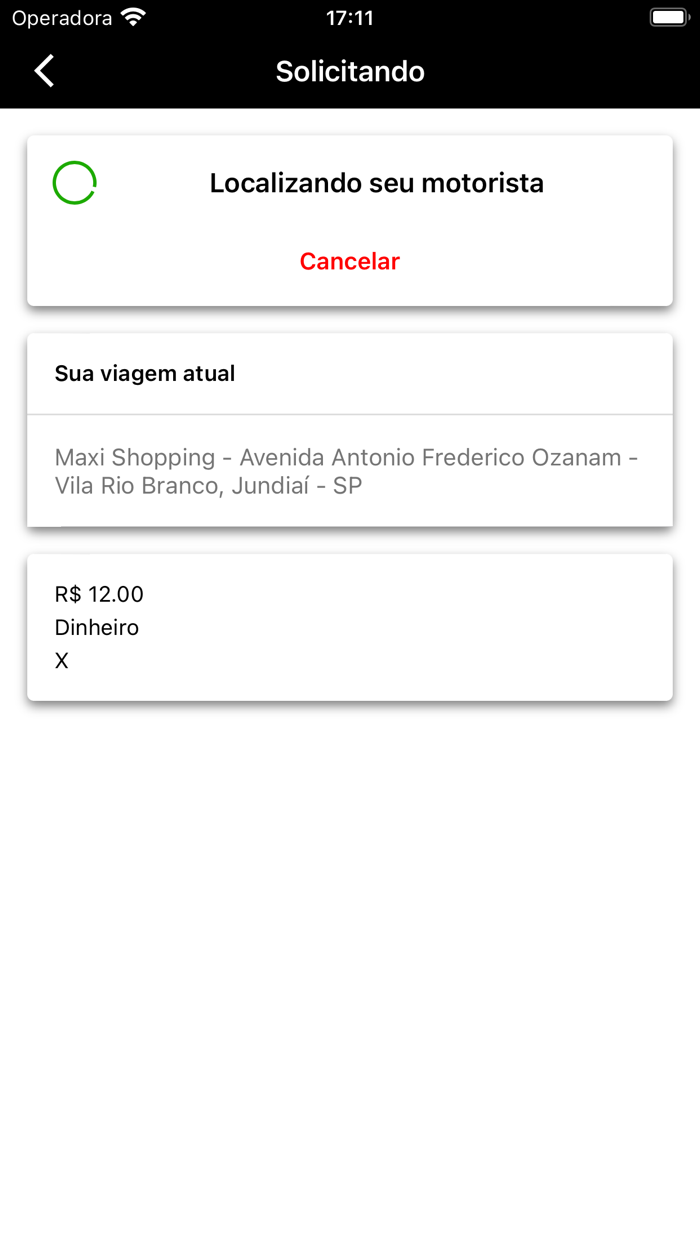Screen dimensions: 700x1244
Task: Select the Solicitando title in header
Action: tap(349, 71)
